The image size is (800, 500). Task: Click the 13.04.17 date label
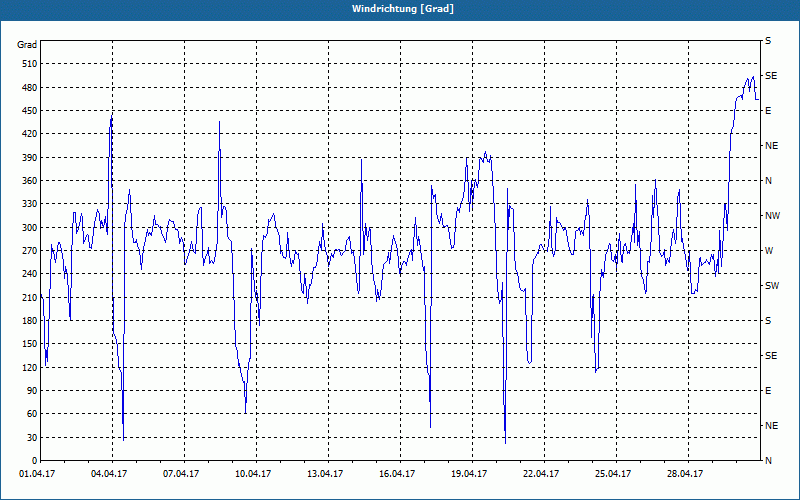point(325,474)
